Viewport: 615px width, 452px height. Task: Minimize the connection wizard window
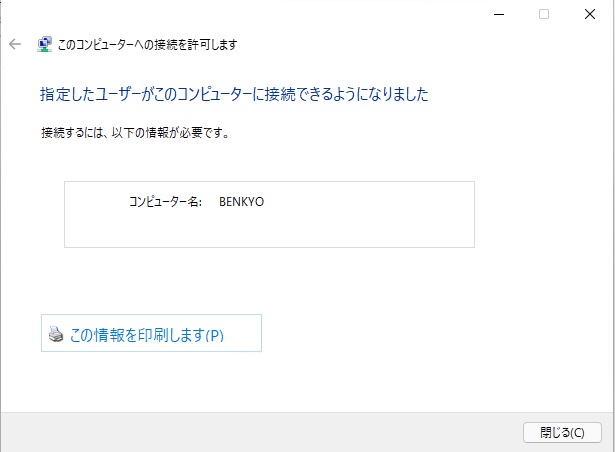(x=499, y=15)
